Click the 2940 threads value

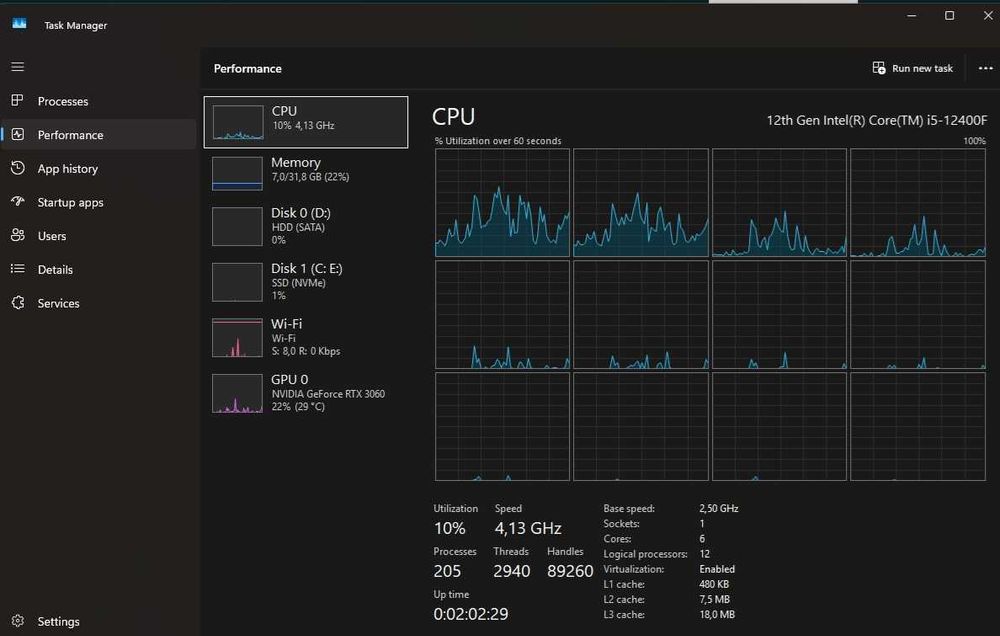(511, 571)
